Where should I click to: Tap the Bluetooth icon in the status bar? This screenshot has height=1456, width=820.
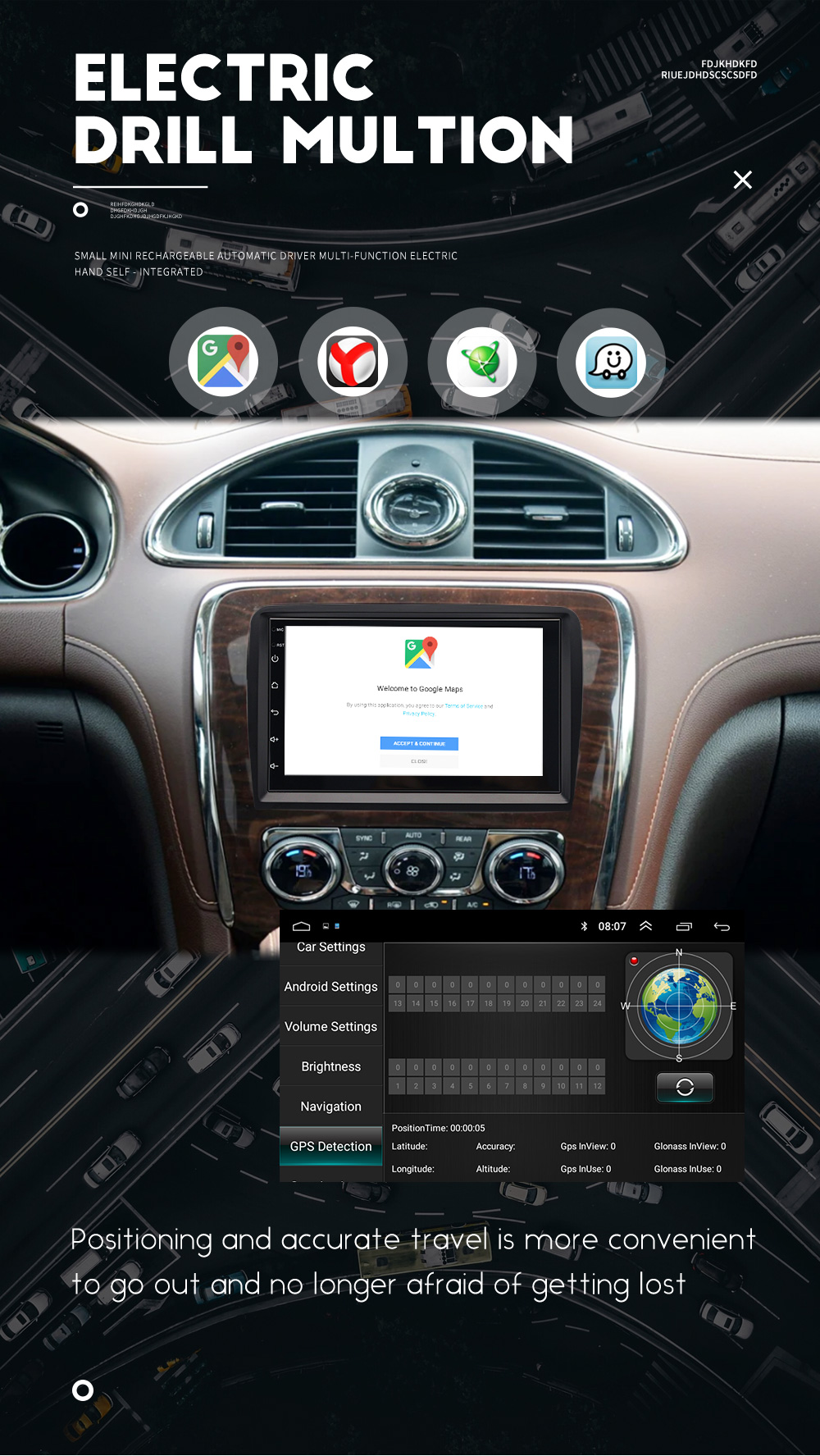coord(584,926)
